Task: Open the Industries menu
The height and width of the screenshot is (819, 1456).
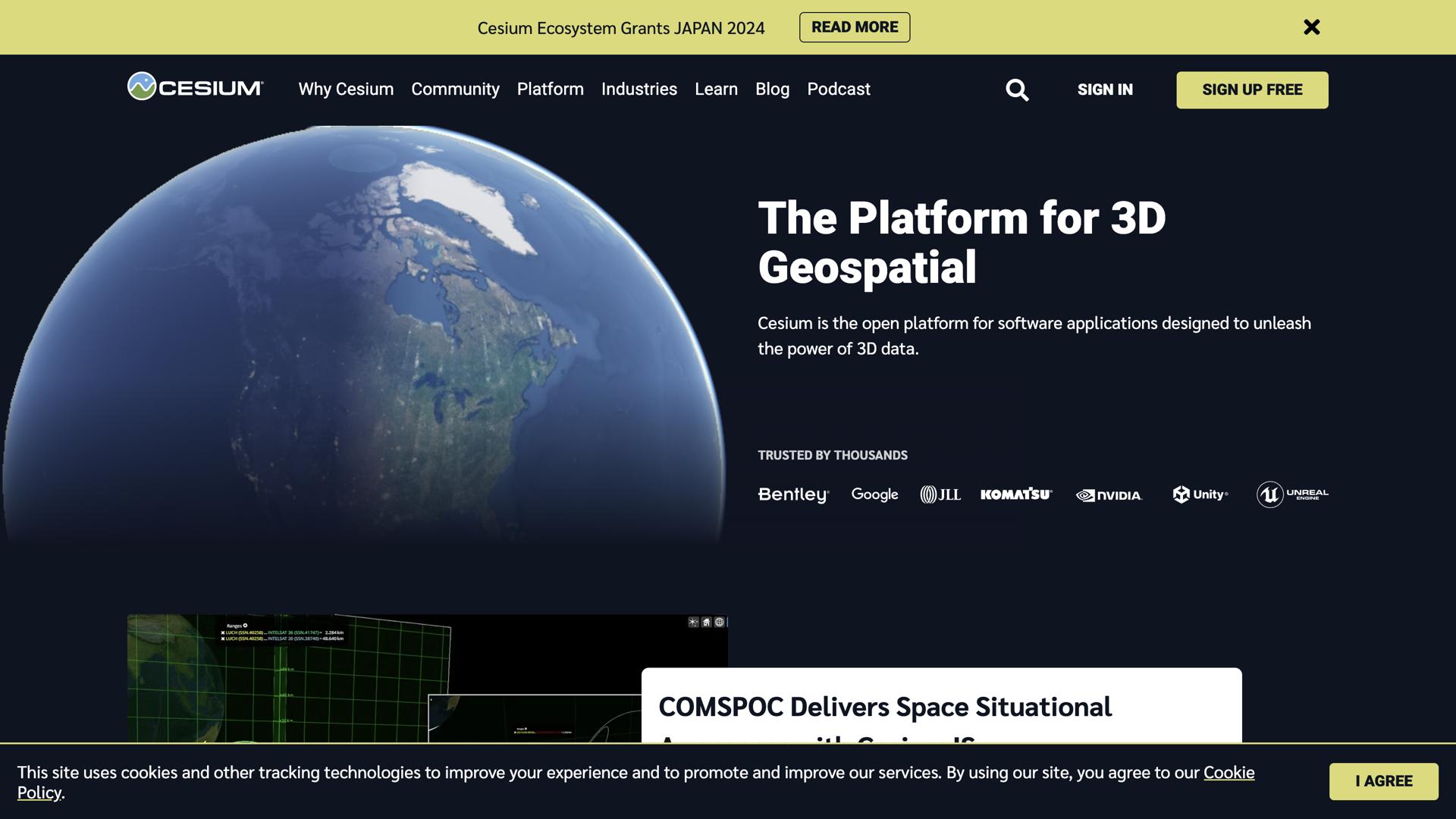Action: tap(639, 89)
